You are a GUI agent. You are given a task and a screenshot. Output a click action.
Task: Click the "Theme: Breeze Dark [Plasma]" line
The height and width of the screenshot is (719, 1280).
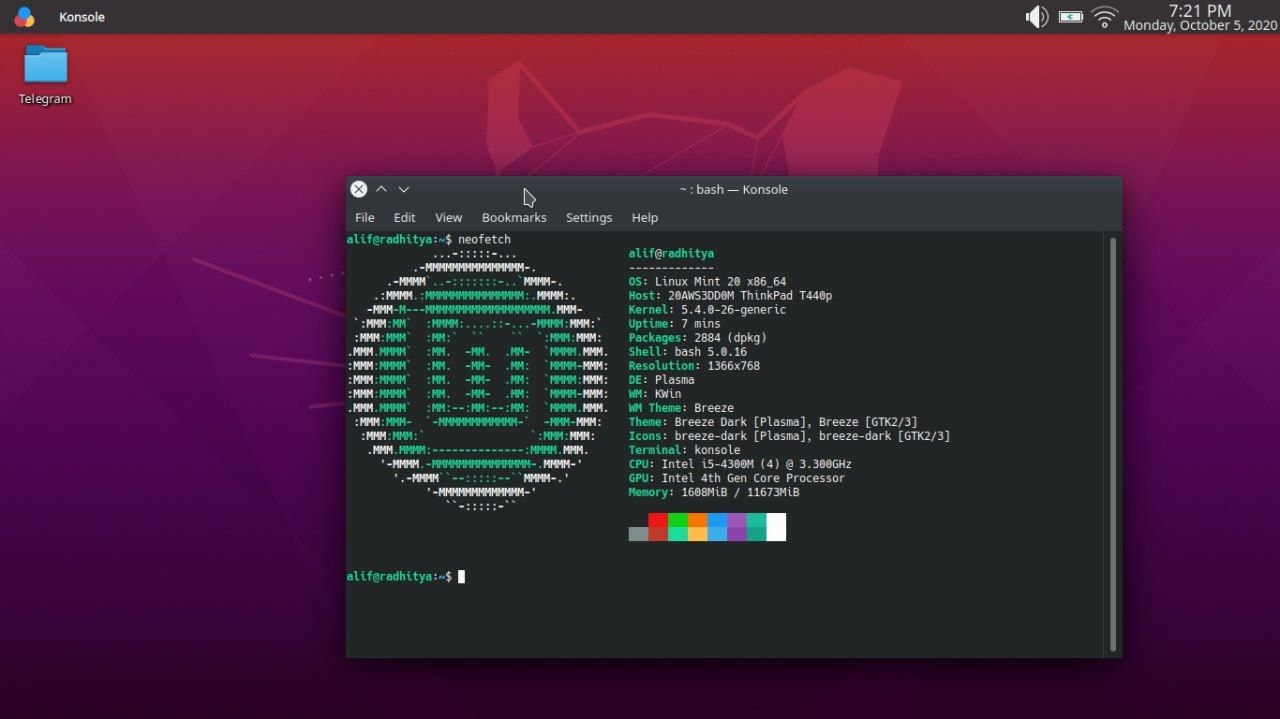pos(773,422)
